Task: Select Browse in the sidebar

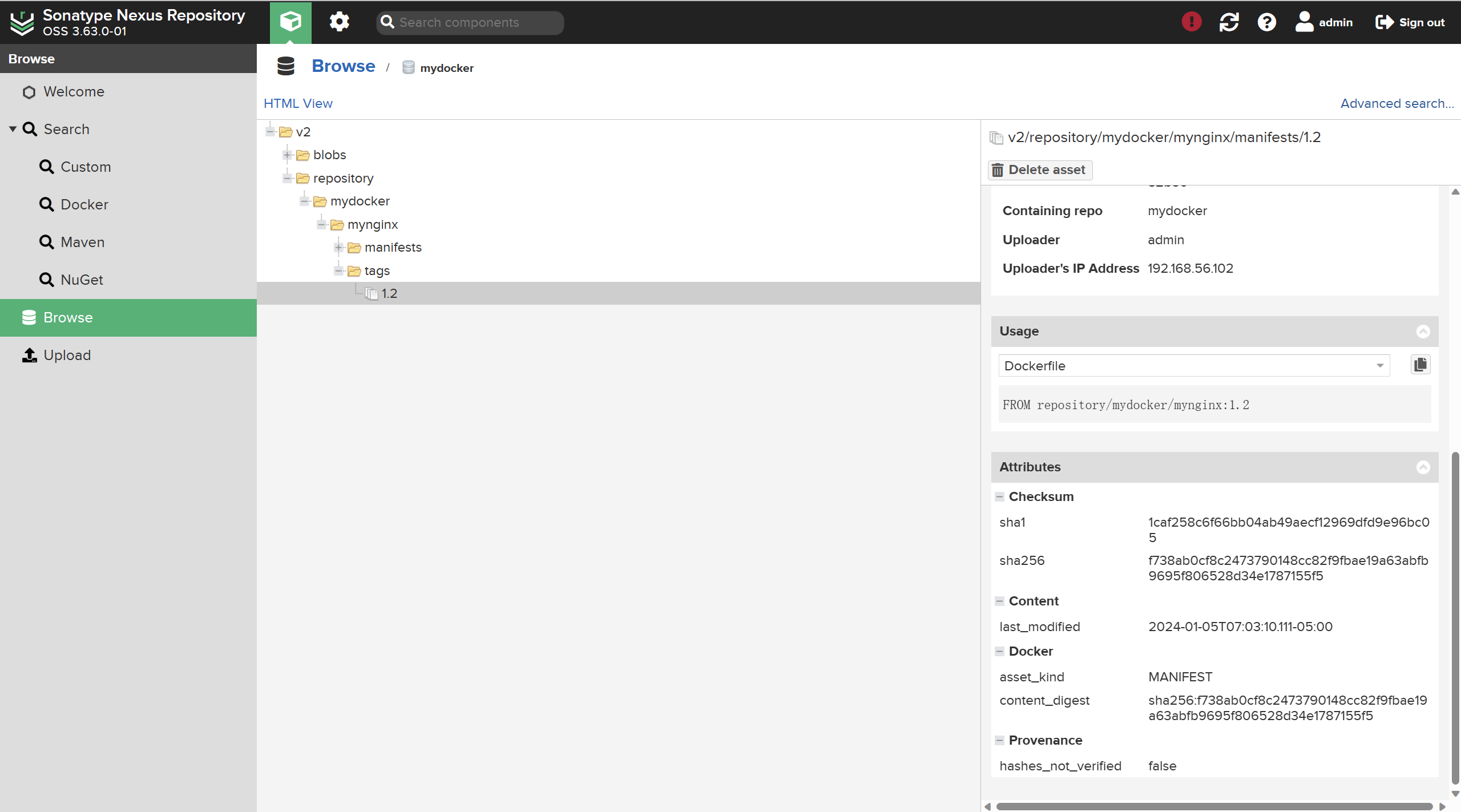Action: coord(128,318)
